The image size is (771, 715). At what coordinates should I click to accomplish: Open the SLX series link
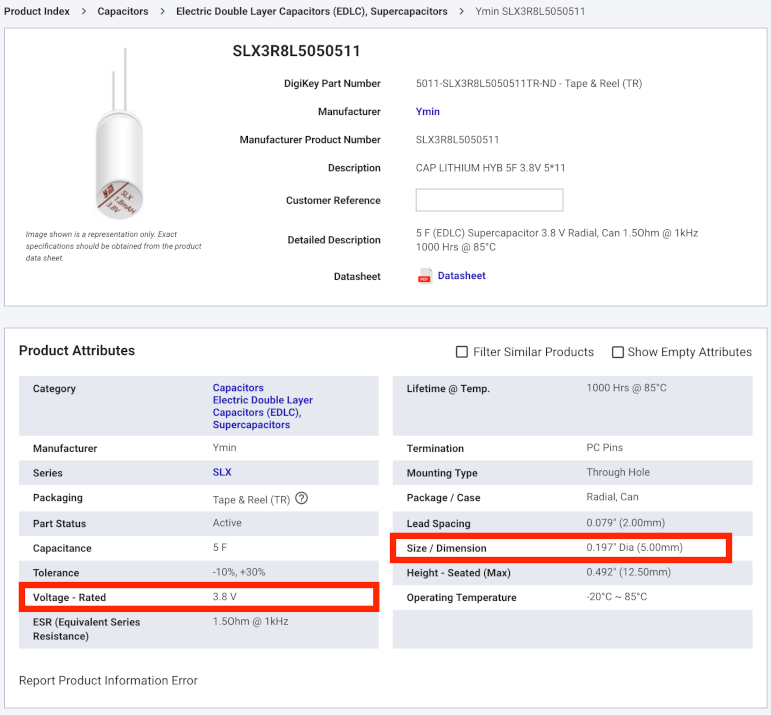222,472
